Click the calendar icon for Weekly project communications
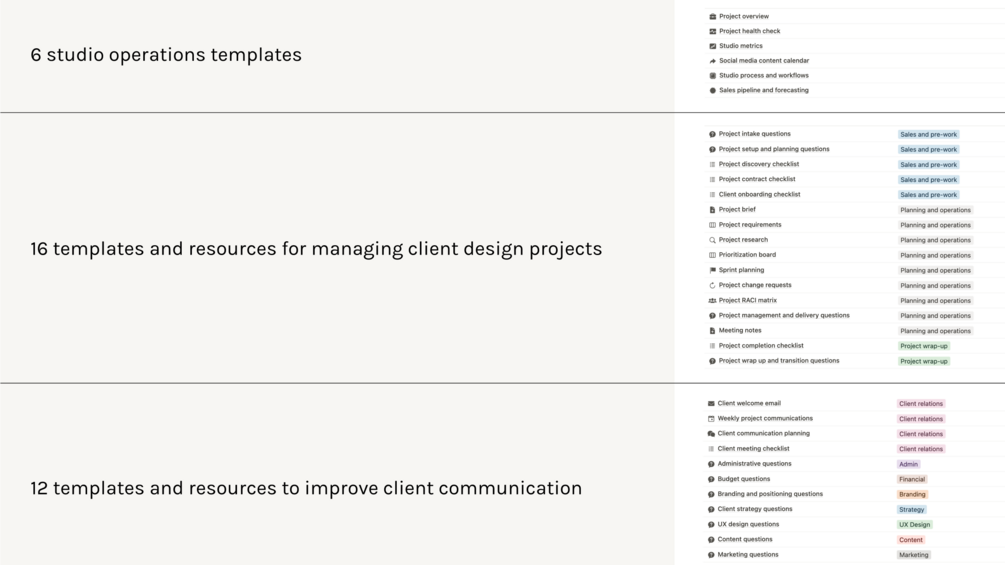The height and width of the screenshot is (565, 1005). pyautogui.click(x=711, y=419)
